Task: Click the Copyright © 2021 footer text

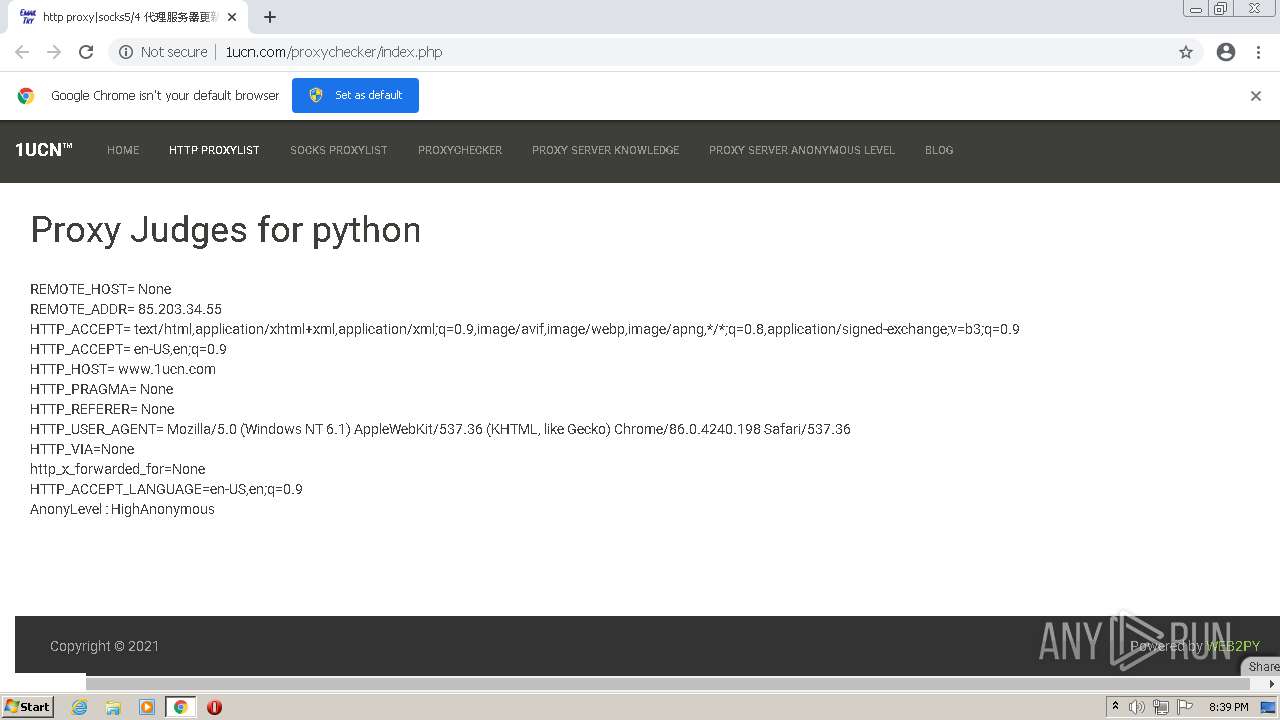Action: click(104, 646)
